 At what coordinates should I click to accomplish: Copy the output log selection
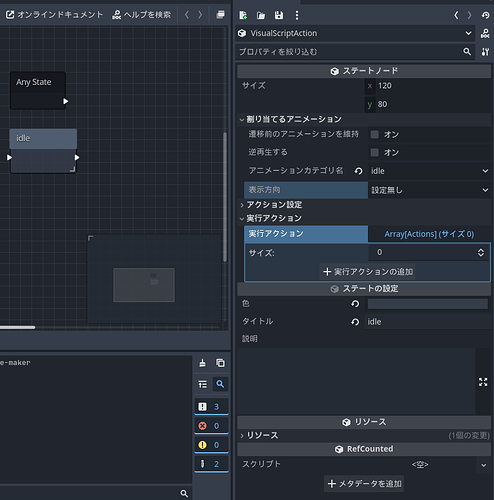(220, 363)
